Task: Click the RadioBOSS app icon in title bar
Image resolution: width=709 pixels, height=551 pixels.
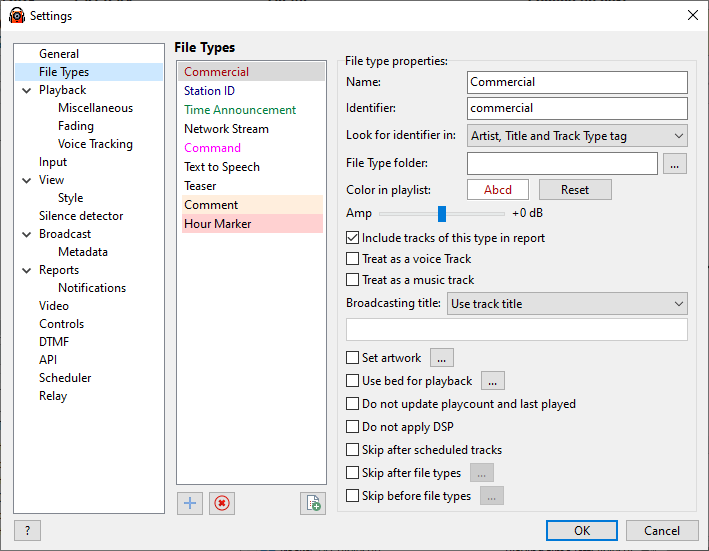Action: pyautogui.click(x=17, y=15)
